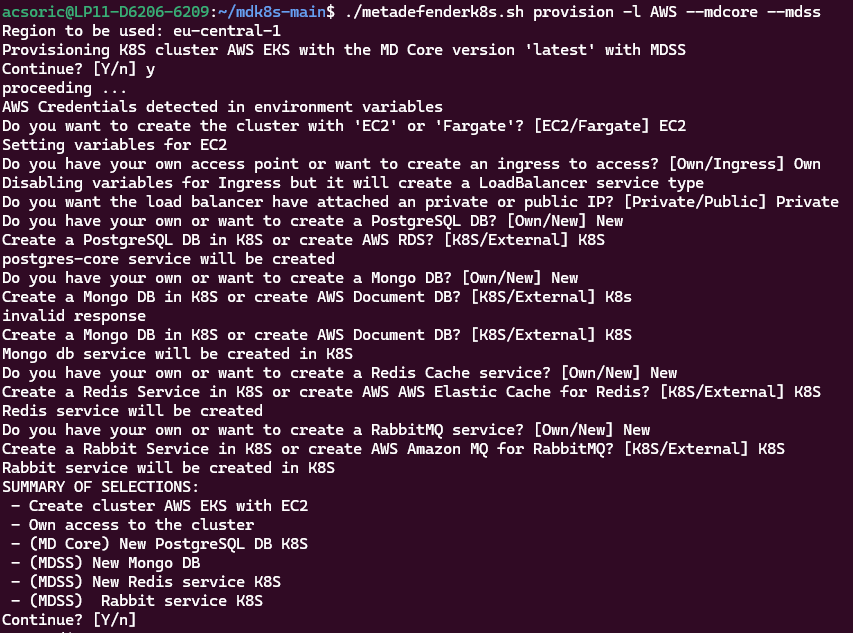853x633 pixels.
Task: Click the SUMMARY OF SELECTIONS heading
Action: pos(101,487)
